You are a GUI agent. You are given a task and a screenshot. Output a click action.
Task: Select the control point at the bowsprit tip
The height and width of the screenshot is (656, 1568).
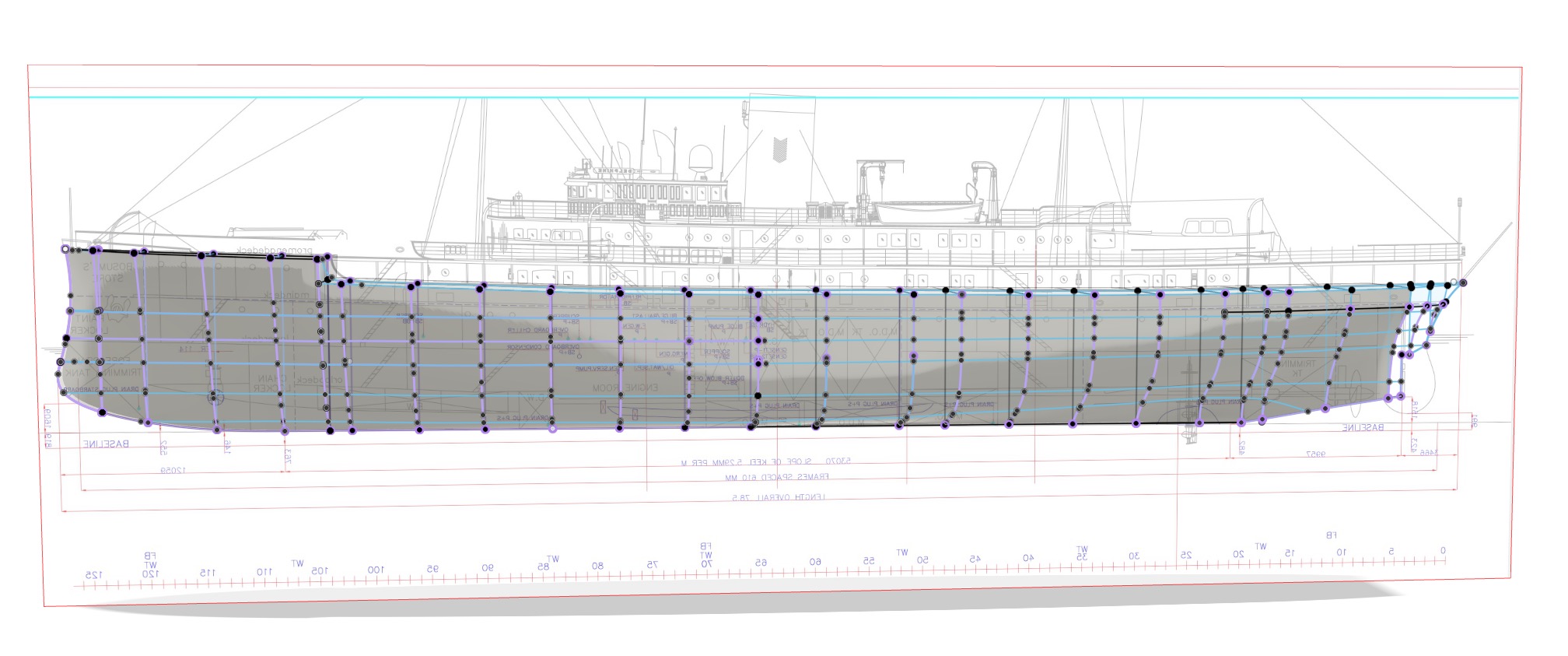(1463, 283)
